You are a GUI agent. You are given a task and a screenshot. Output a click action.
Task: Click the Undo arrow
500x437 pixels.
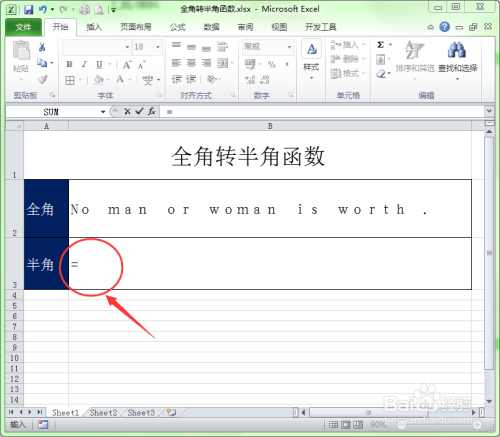click(43, 10)
